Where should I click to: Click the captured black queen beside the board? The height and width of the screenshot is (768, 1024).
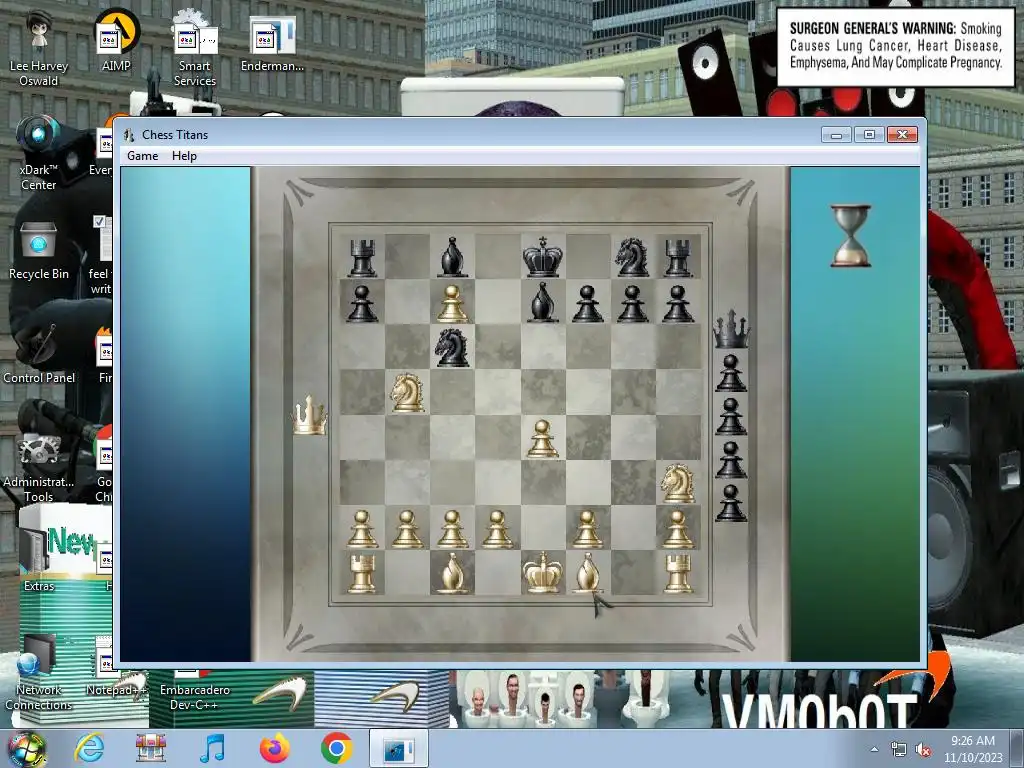click(x=731, y=329)
